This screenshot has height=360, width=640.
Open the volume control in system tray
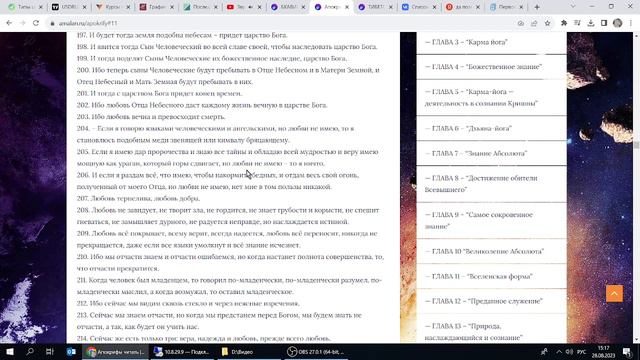pyautogui.click(x=569, y=351)
